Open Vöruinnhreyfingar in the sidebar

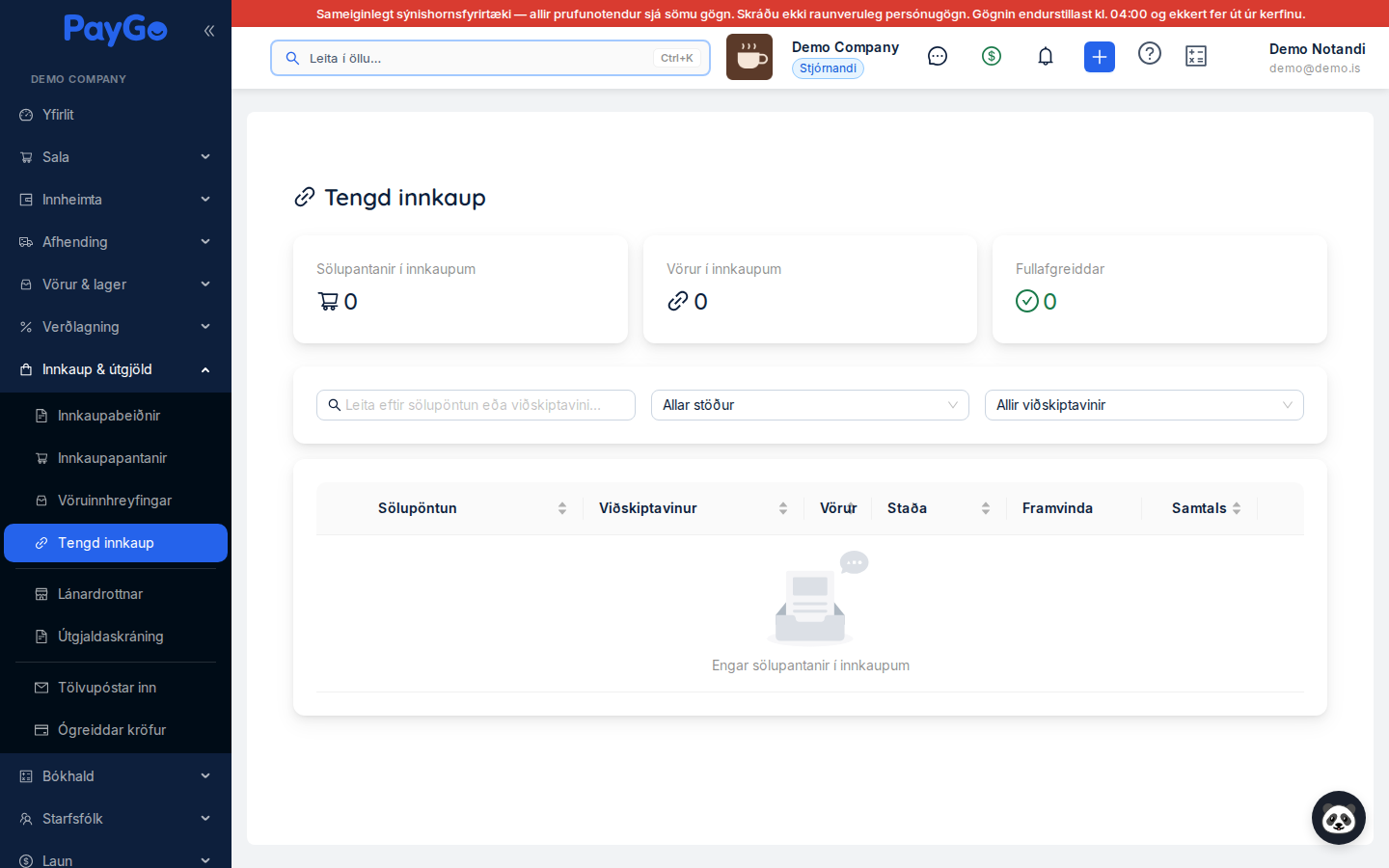click(x=116, y=501)
